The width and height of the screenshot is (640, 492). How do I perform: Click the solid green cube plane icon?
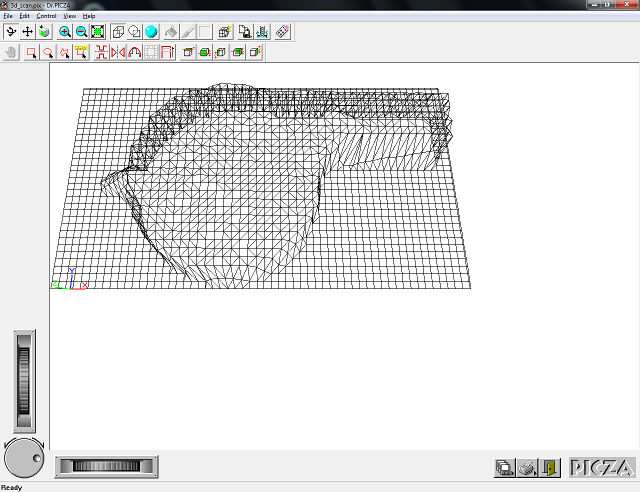coord(204,52)
